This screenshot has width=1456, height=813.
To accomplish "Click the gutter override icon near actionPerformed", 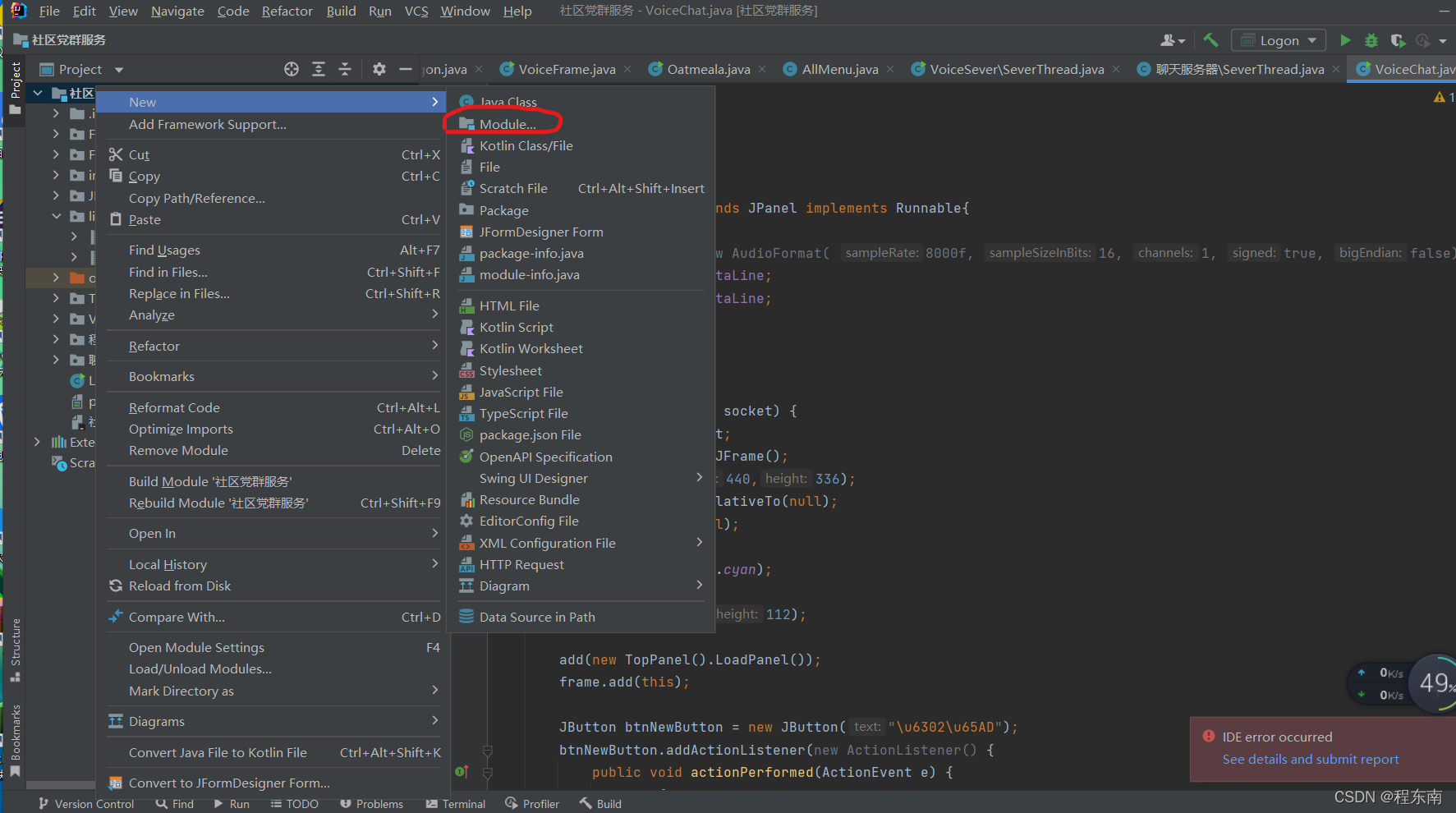I will coord(462,772).
